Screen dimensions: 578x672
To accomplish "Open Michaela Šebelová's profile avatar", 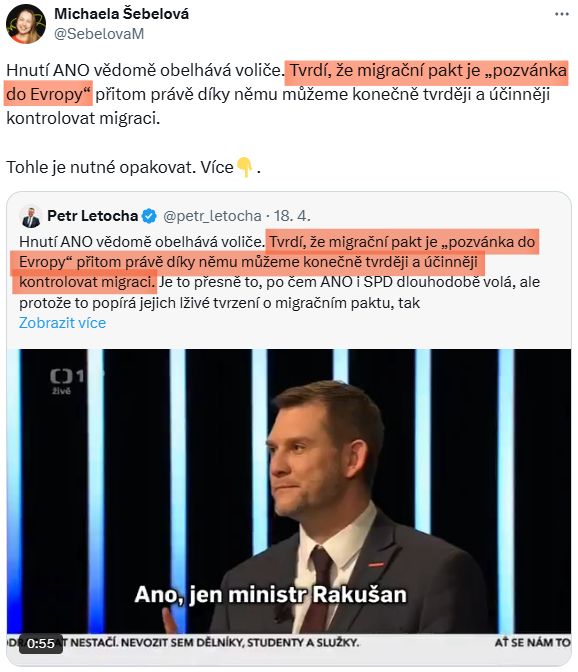I will (26, 24).
